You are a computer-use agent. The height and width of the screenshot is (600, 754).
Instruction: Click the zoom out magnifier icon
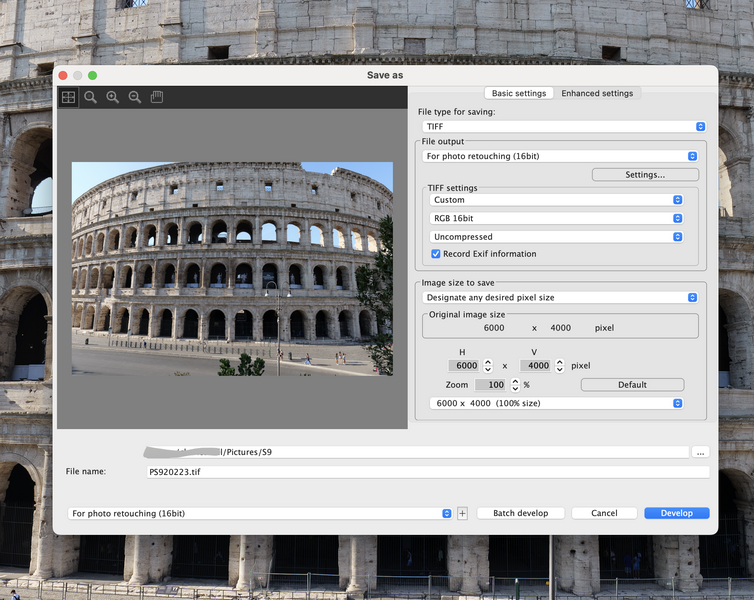(135, 97)
